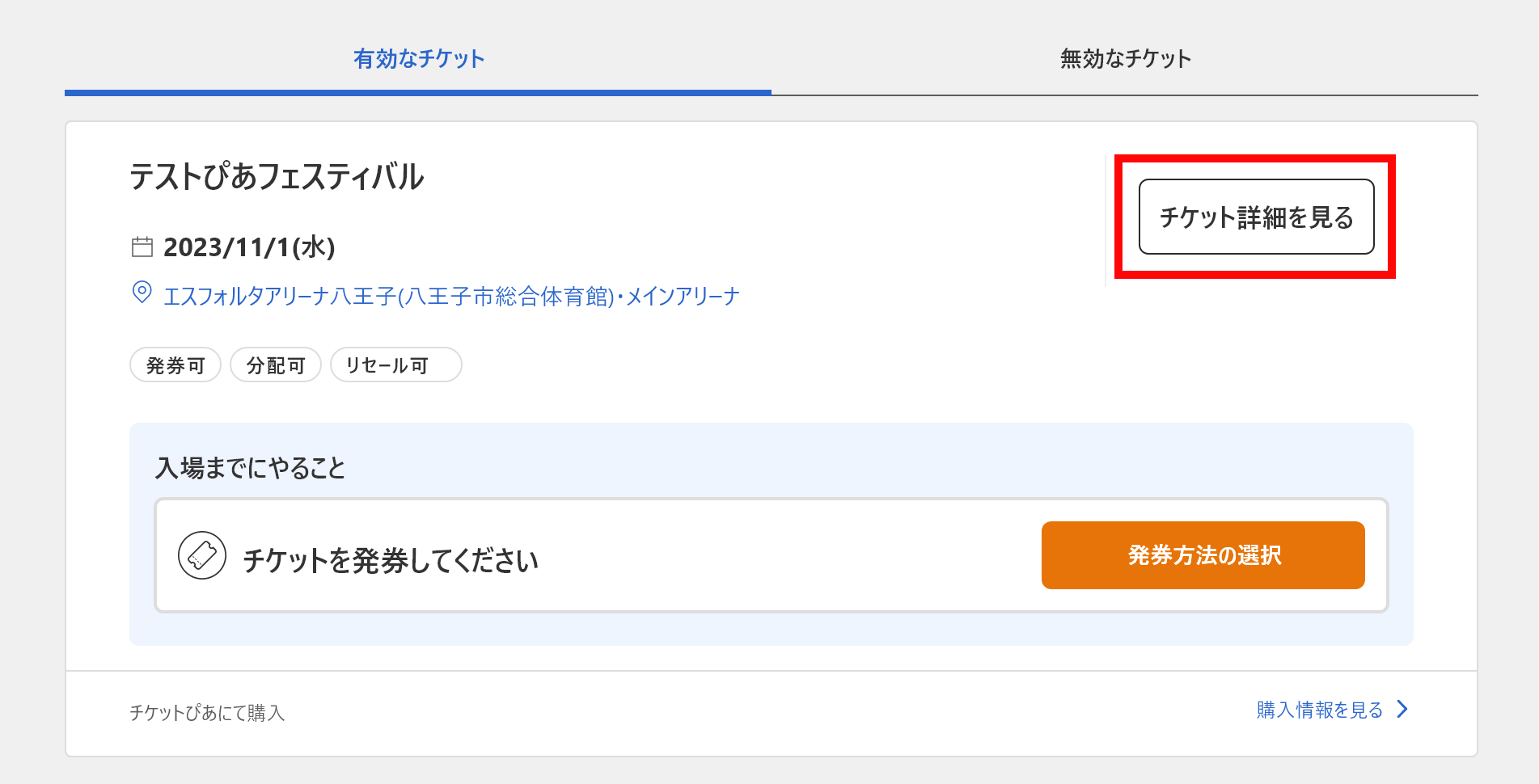Click the メインアリーナ part of the venue name

[x=683, y=297]
